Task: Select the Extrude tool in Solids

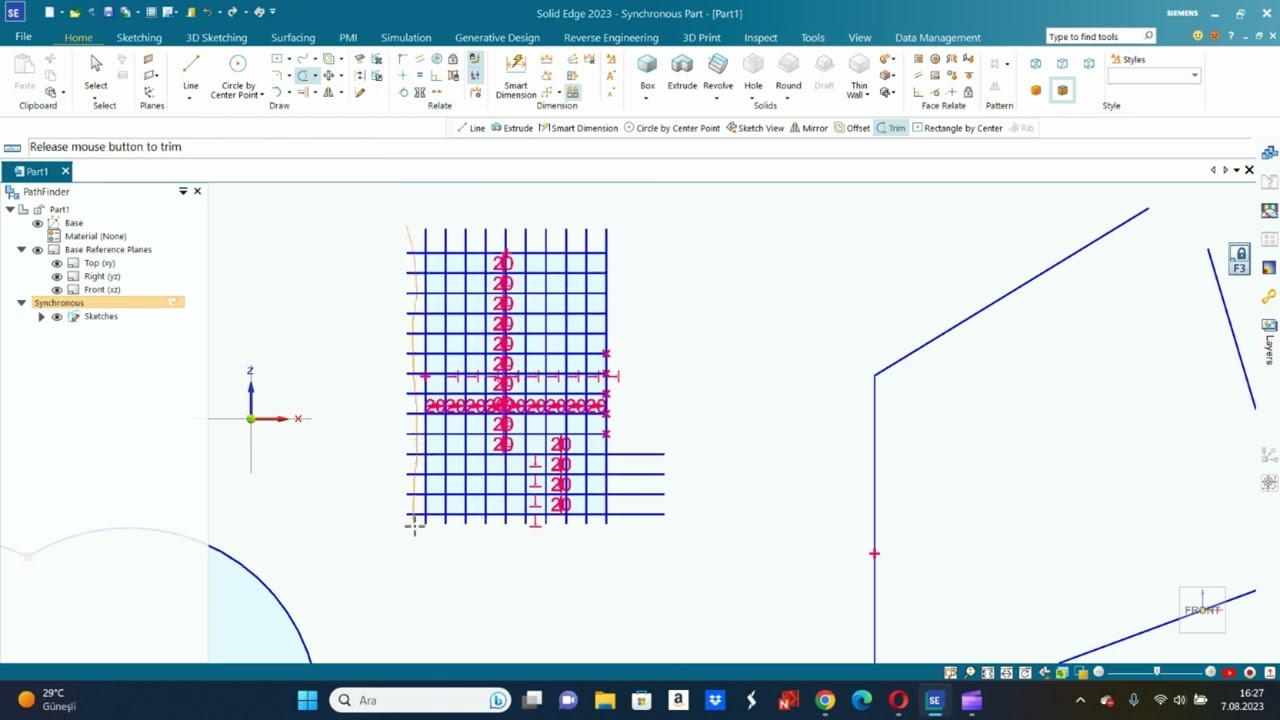Action: tap(682, 72)
